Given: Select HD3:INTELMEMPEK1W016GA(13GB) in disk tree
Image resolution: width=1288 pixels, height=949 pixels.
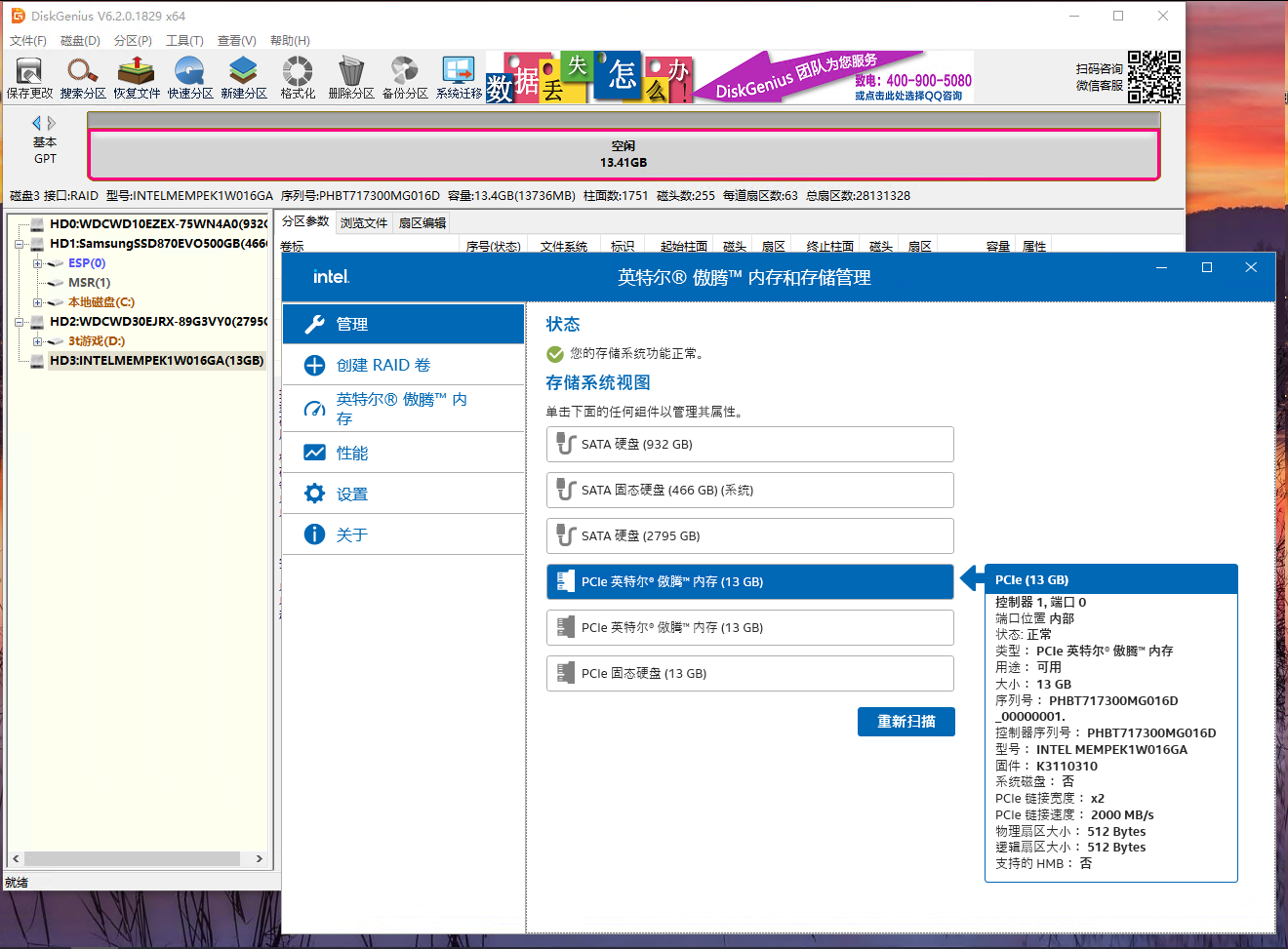Looking at the screenshot, I should tap(157, 361).
